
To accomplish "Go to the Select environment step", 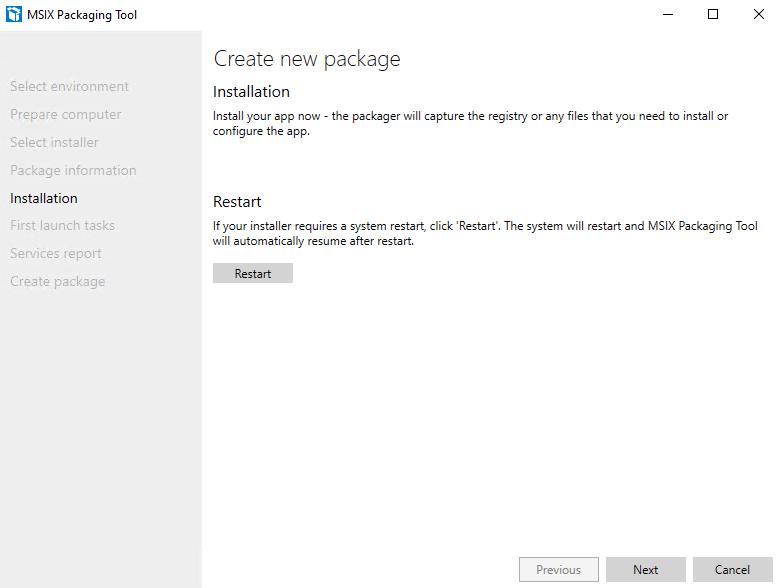I will pos(69,86).
